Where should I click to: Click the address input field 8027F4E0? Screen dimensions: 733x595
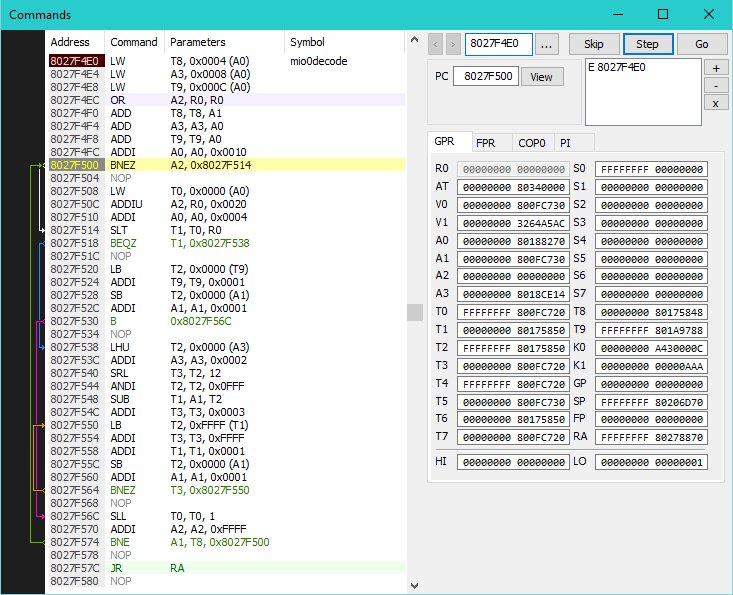click(x=498, y=44)
